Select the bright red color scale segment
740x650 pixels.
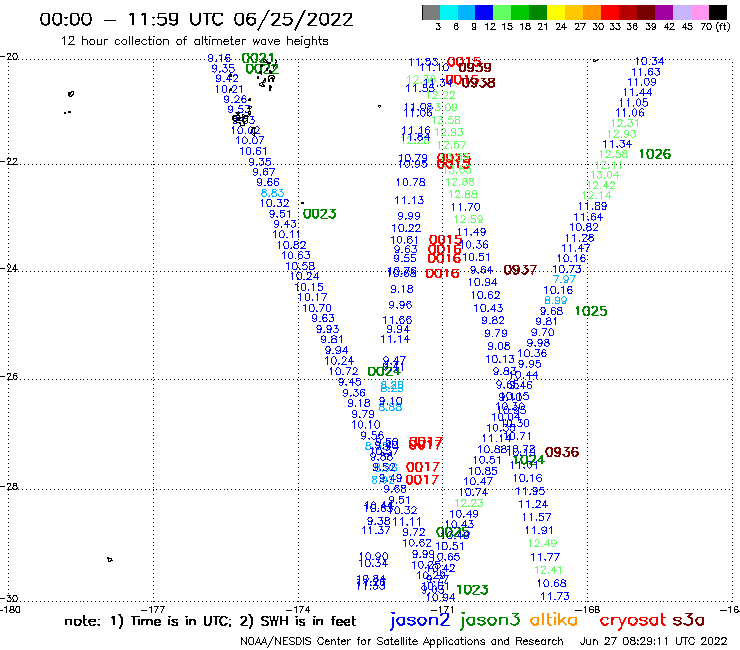click(610, 12)
